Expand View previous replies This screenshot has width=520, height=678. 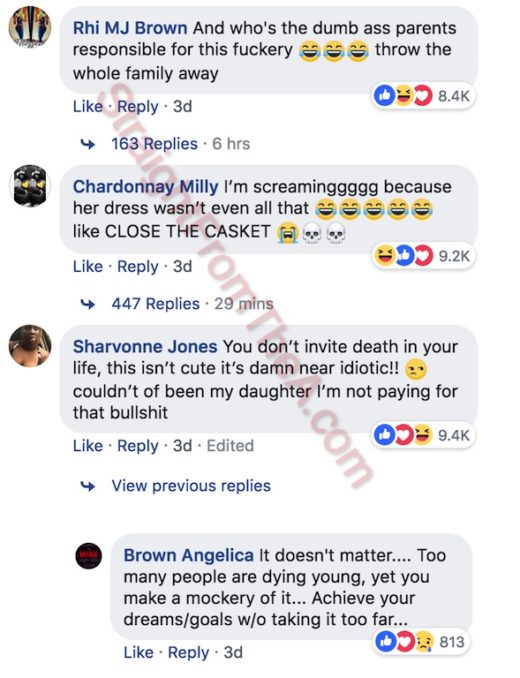(191, 486)
